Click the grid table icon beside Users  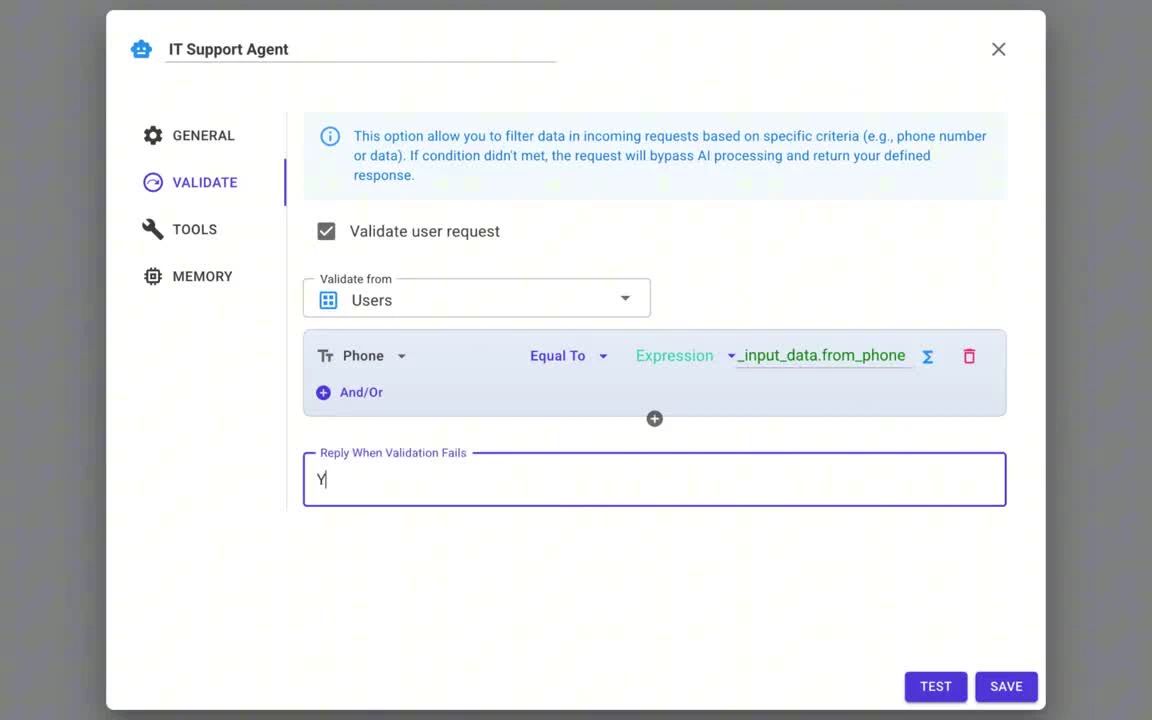click(328, 300)
